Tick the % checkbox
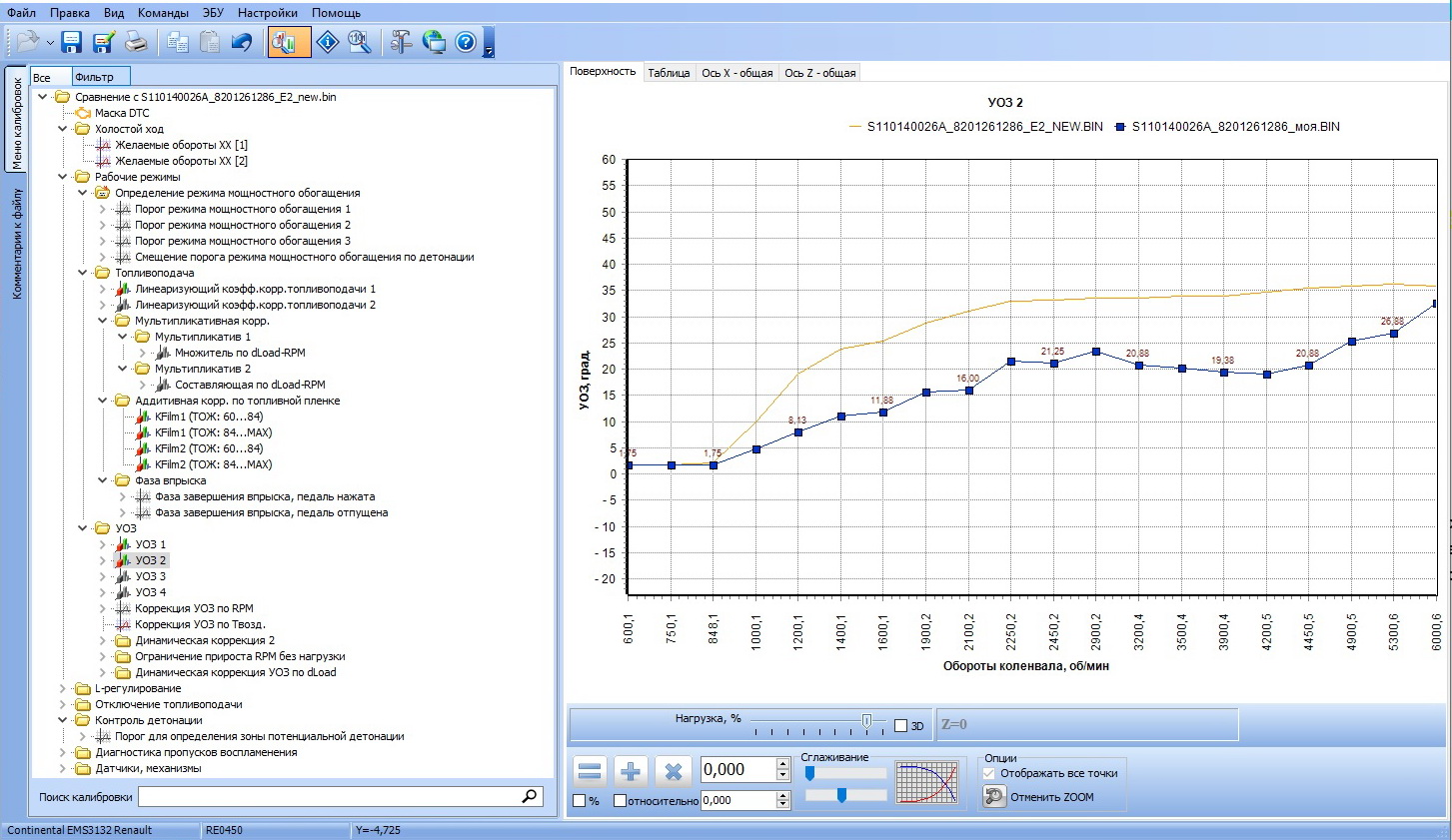 pos(580,800)
